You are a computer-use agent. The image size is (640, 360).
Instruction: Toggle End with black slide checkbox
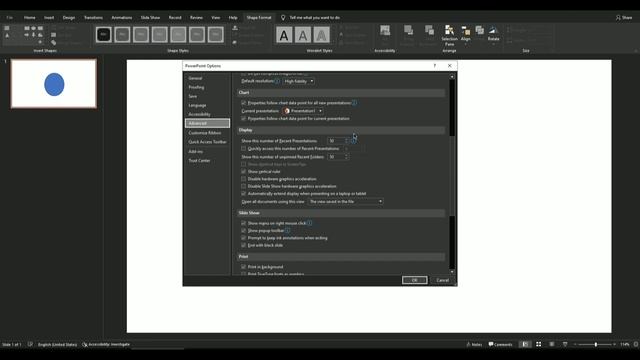pyautogui.click(x=244, y=245)
